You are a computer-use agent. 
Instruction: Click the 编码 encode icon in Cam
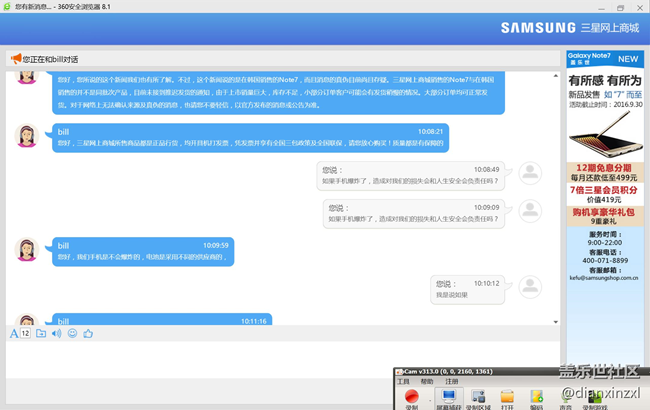click(x=536, y=398)
